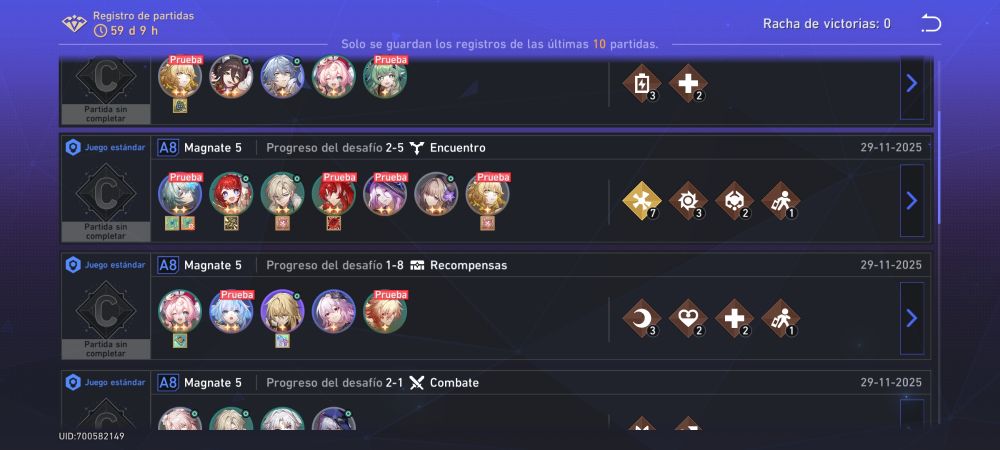
Task: Select the battery bond icon with 3
Action: tap(642, 83)
